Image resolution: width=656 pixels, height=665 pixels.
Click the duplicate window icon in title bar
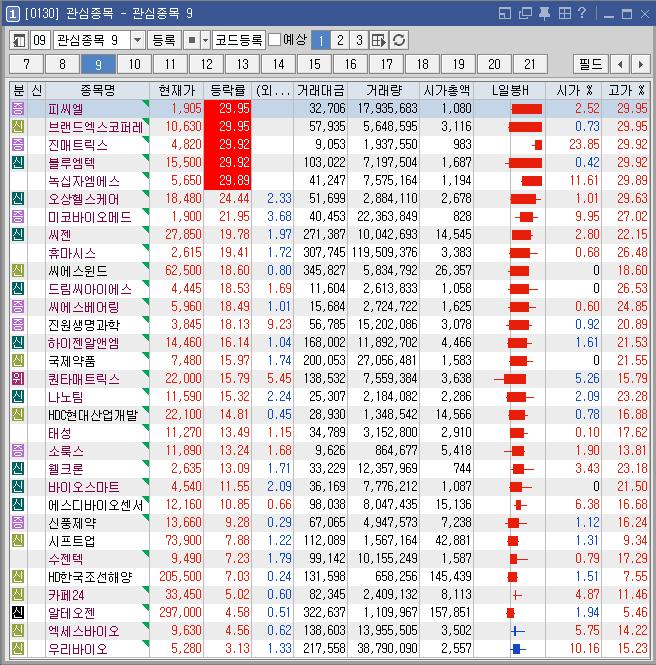click(x=525, y=14)
